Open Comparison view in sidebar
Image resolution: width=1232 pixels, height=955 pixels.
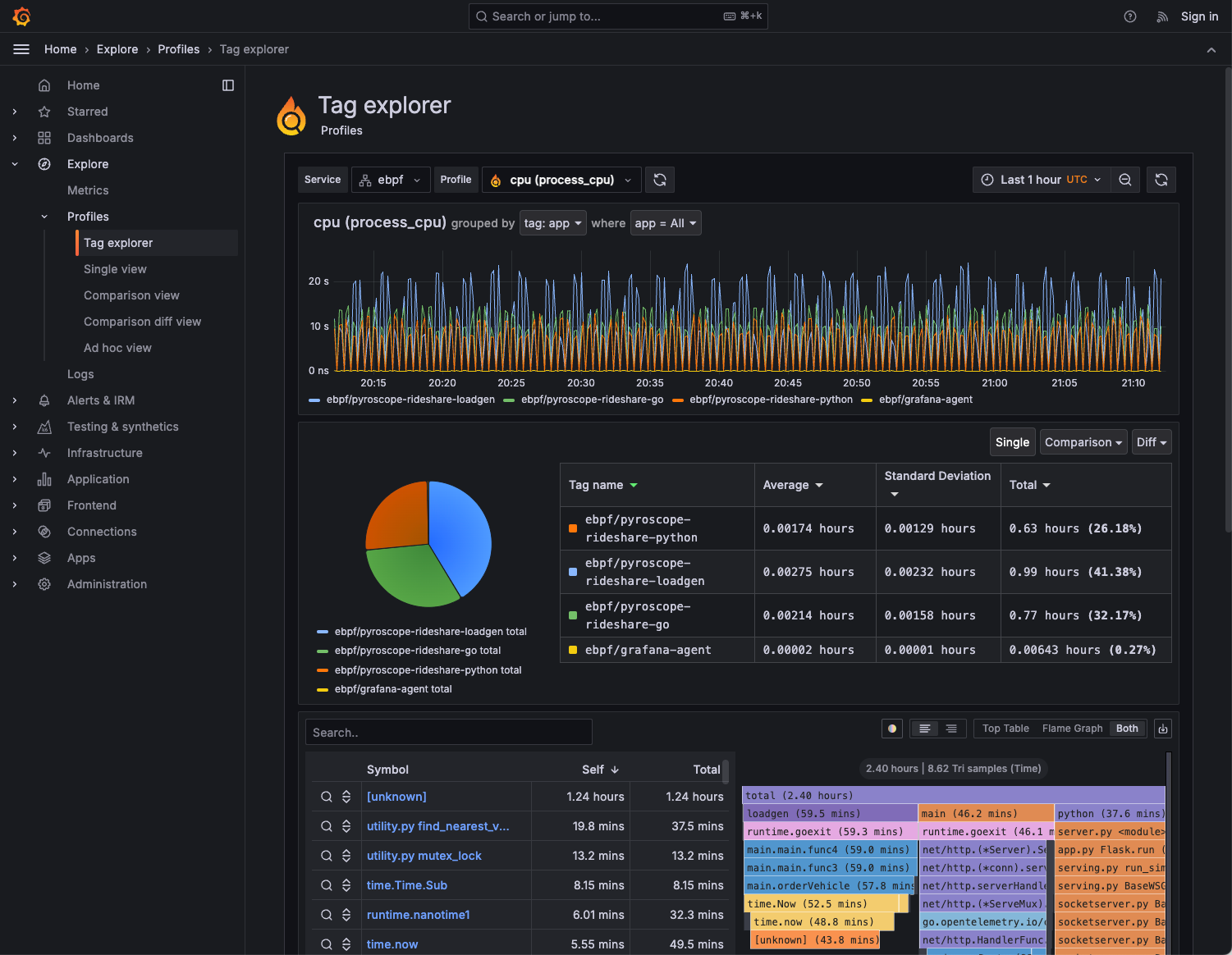click(131, 295)
